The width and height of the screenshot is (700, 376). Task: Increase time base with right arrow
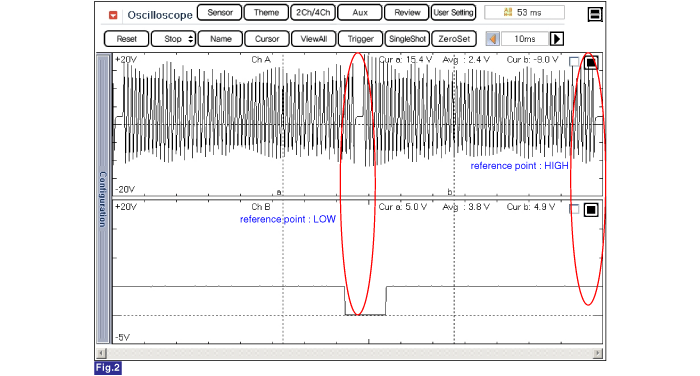[x=557, y=39]
